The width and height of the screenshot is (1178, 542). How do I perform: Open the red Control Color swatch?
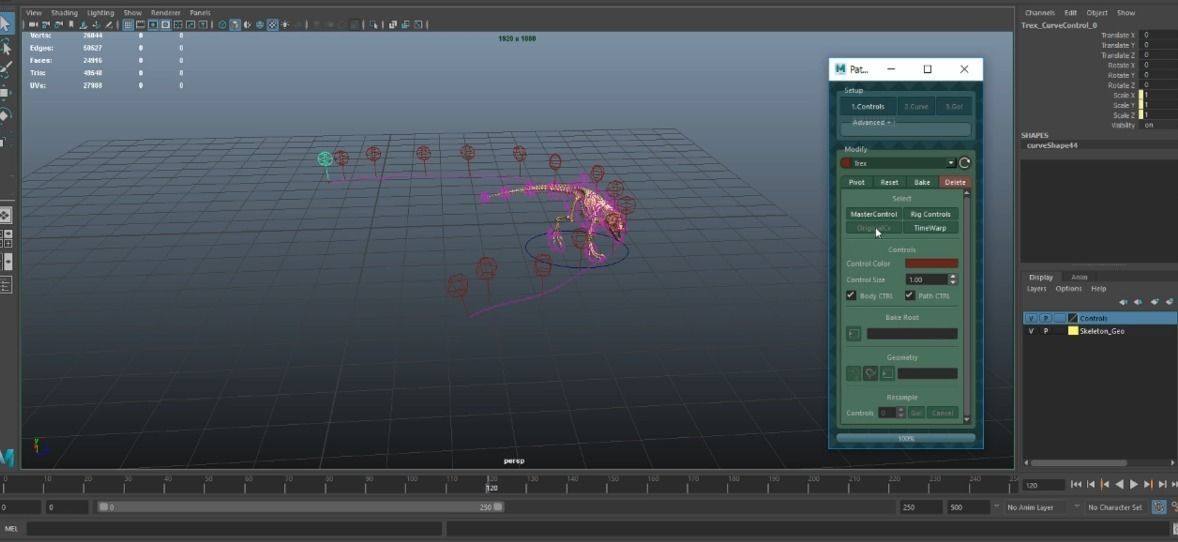[x=932, y=264]
